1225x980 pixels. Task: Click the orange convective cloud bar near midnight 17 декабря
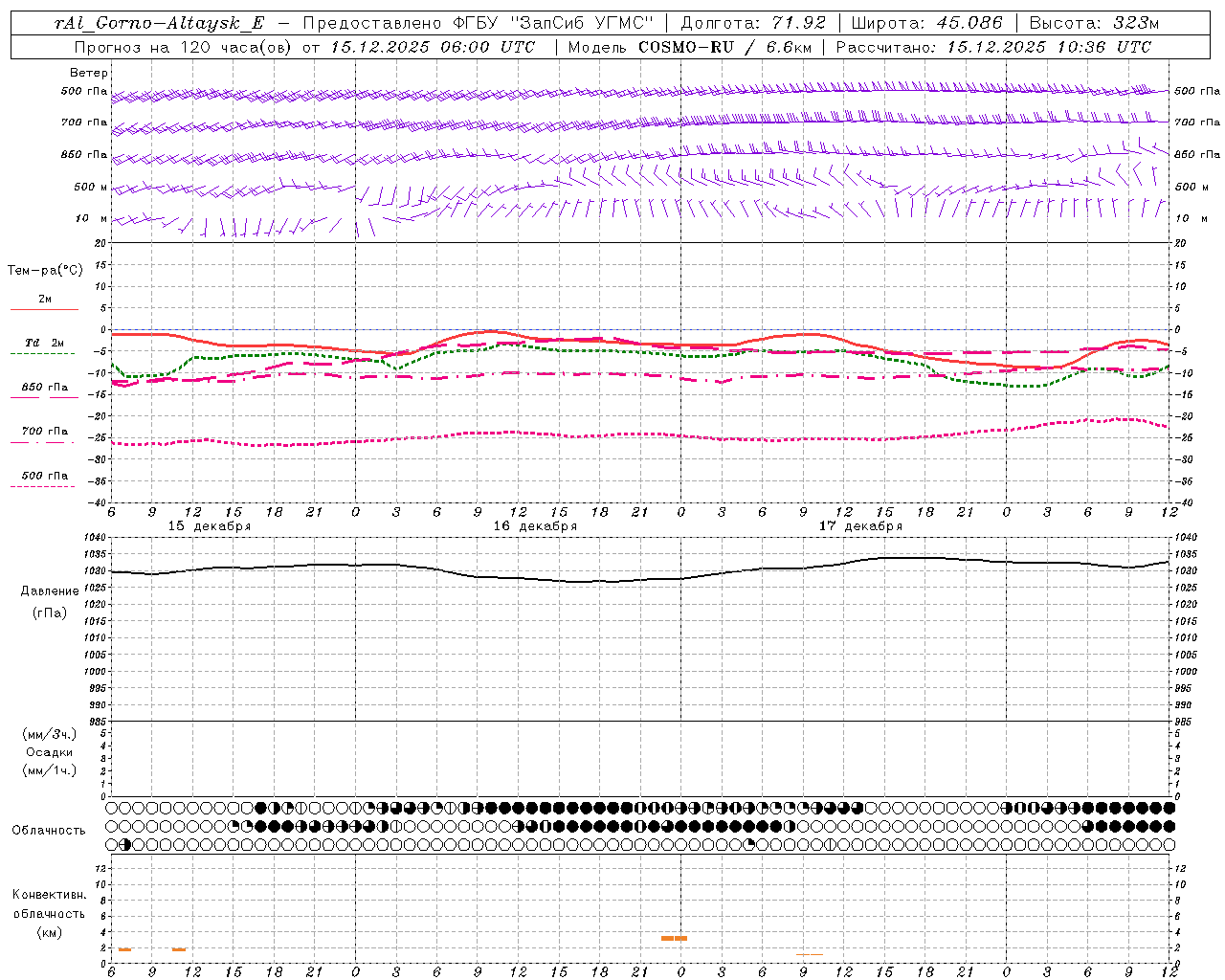coord(674,938)
